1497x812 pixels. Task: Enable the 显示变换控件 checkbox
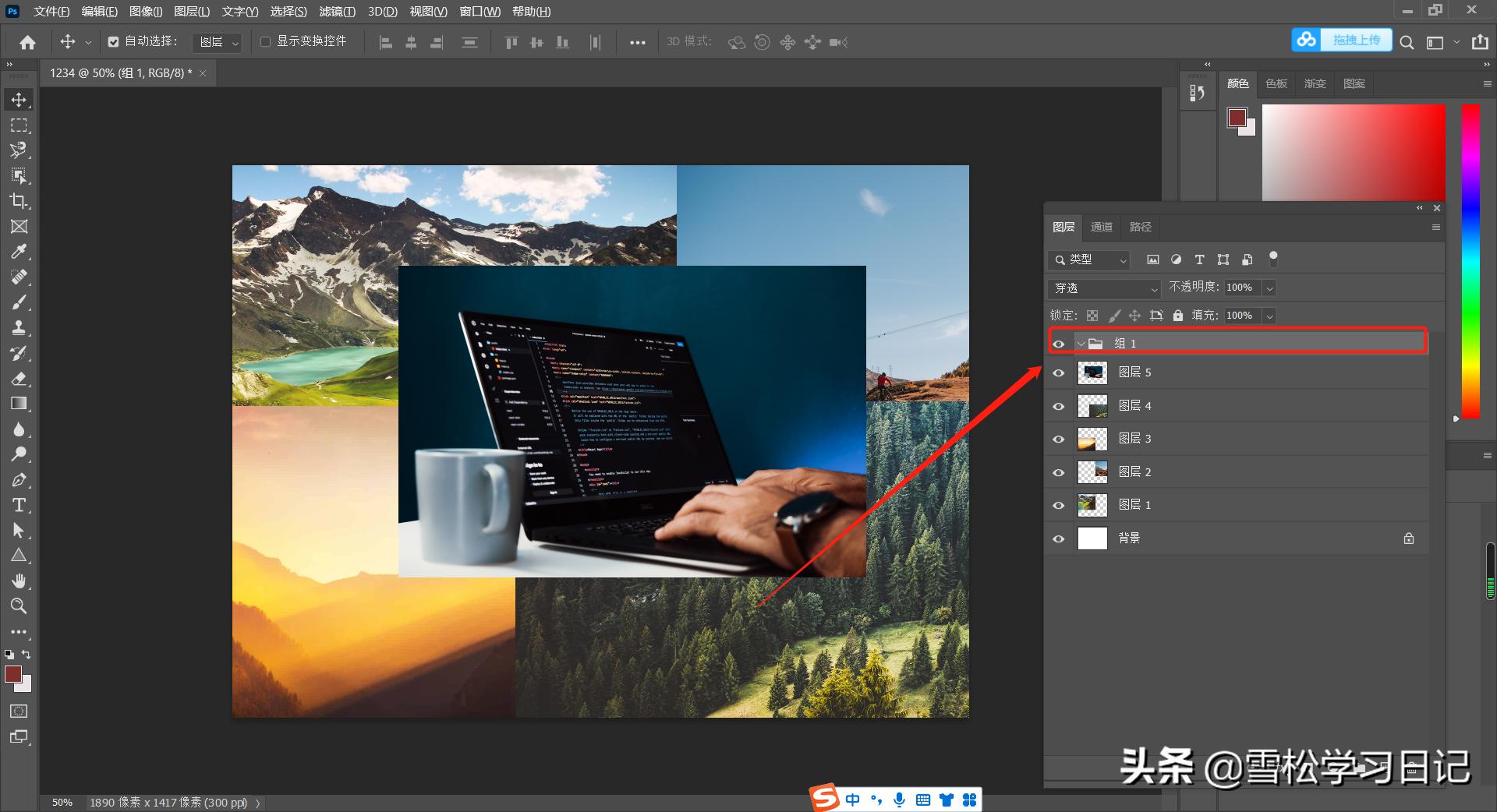click(x=265, y=42)
